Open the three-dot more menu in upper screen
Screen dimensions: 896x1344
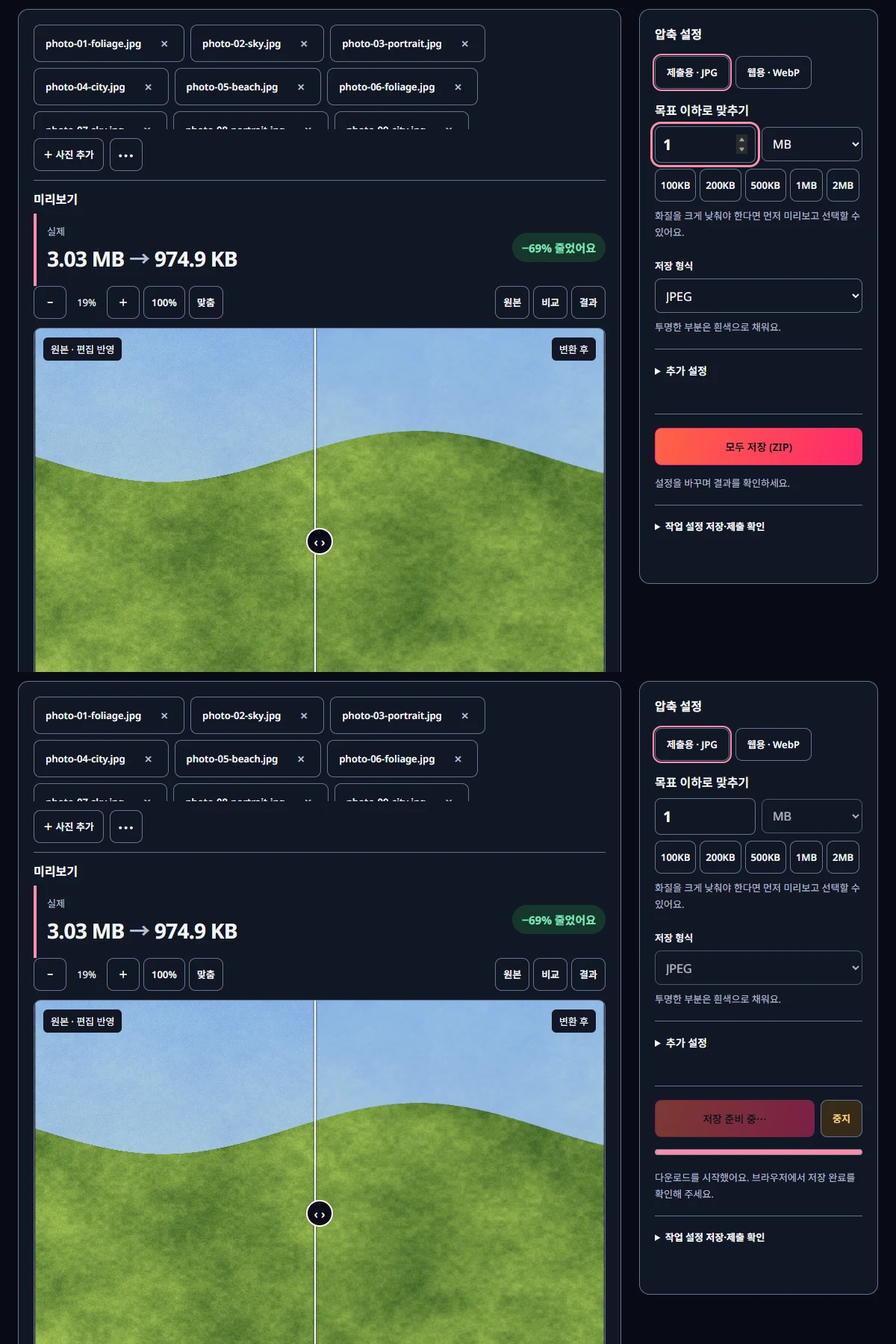click(126, 155)
